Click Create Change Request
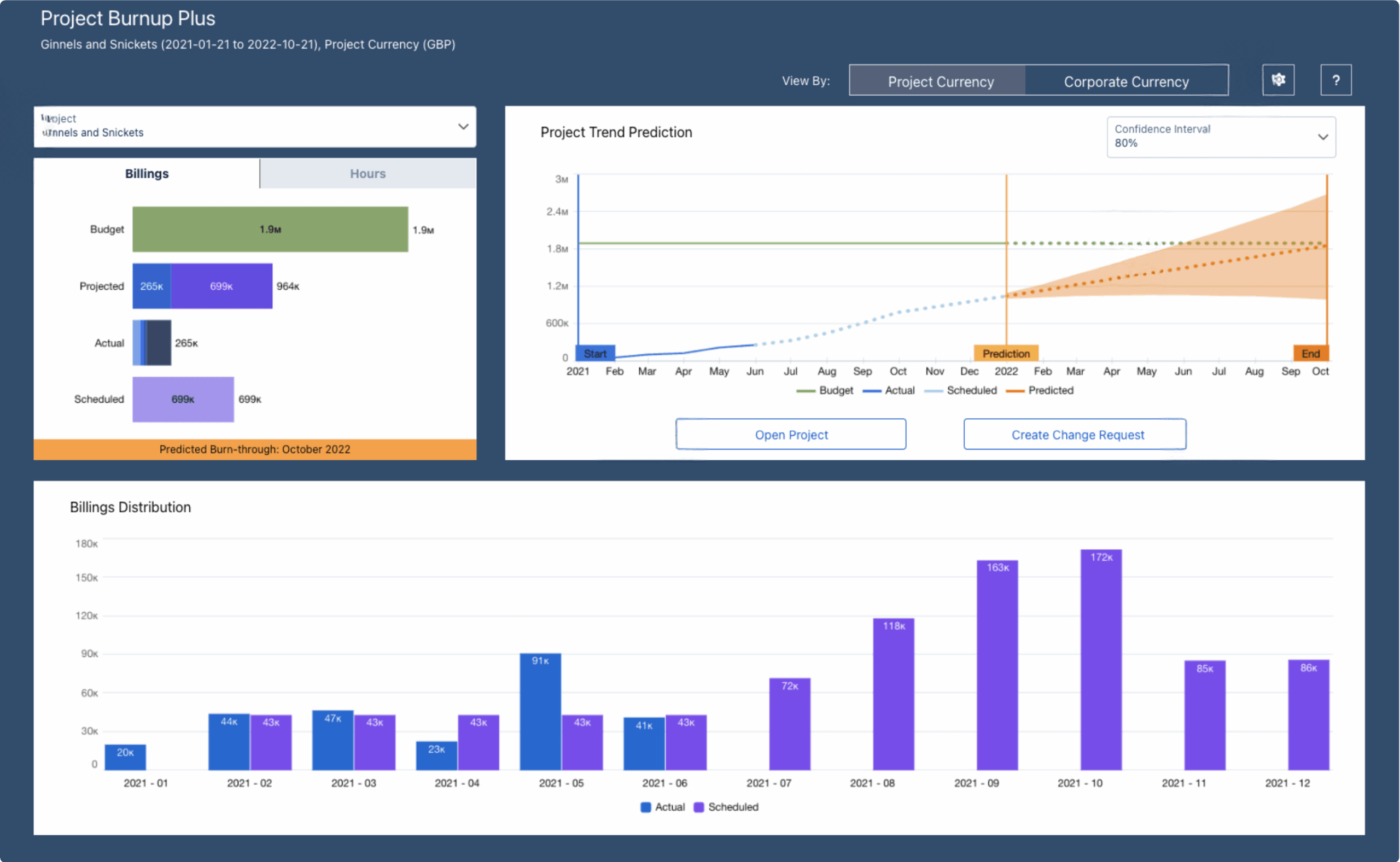This screenshot has width=1400, height=862. click(1075, 434)
